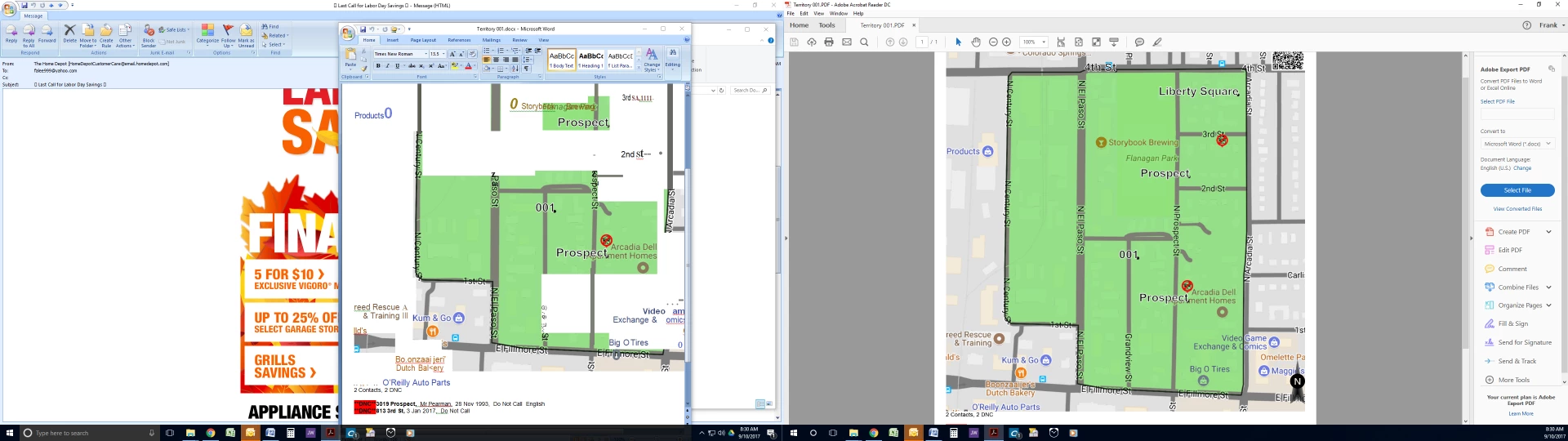Toggle Strikethrough in the Word Font group
Screen dimensions: 1568x441
(412, 66)
